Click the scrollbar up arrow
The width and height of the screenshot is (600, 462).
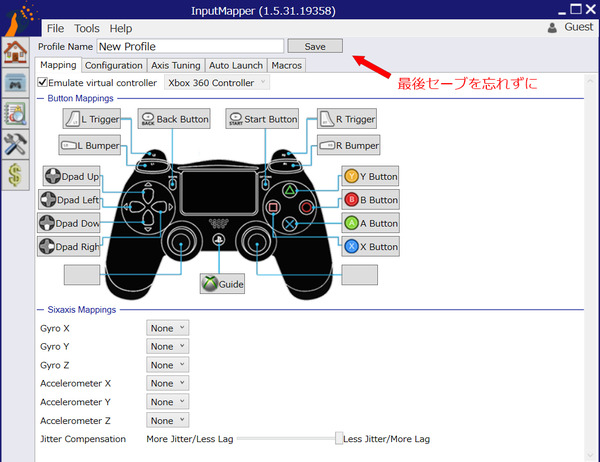(590, 81)
